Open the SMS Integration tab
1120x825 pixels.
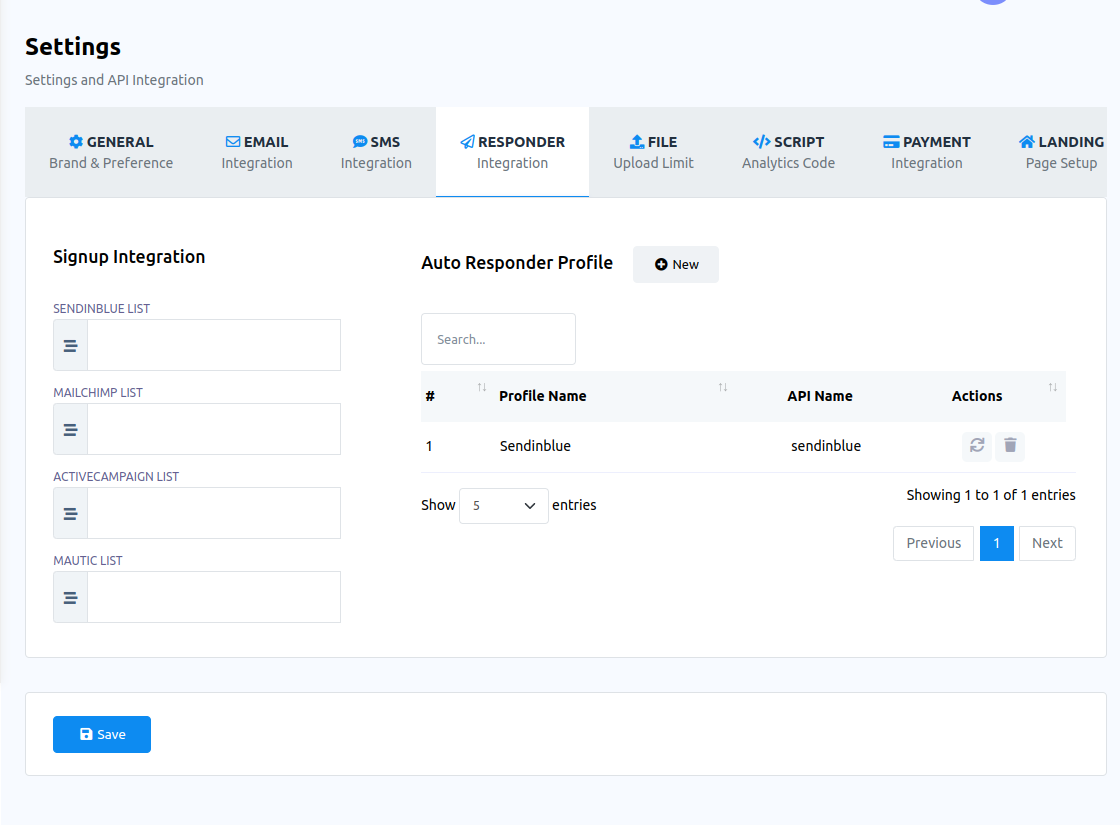tap(376, 152)
